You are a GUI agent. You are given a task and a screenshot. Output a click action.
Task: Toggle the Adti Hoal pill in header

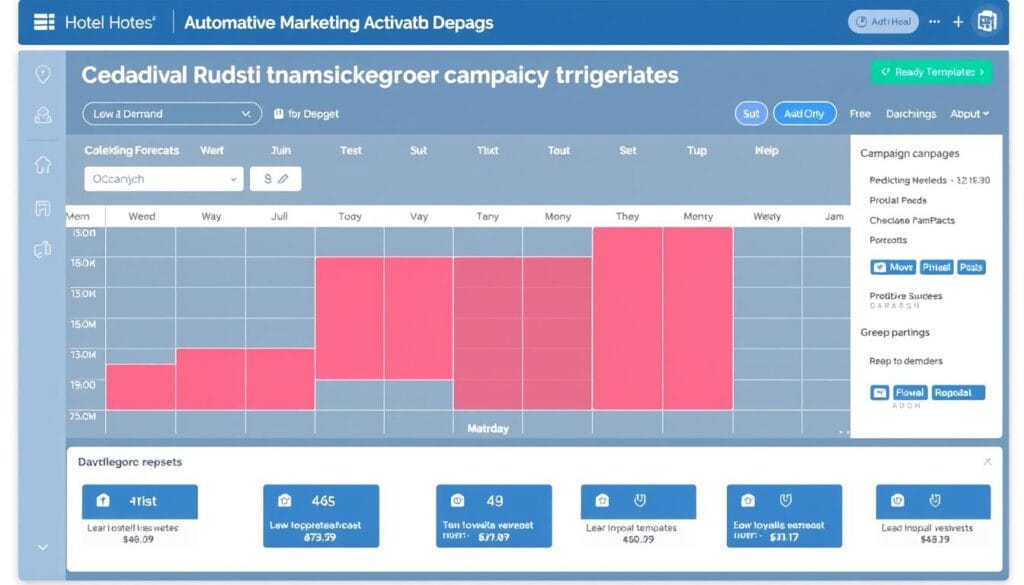[883, 21]
